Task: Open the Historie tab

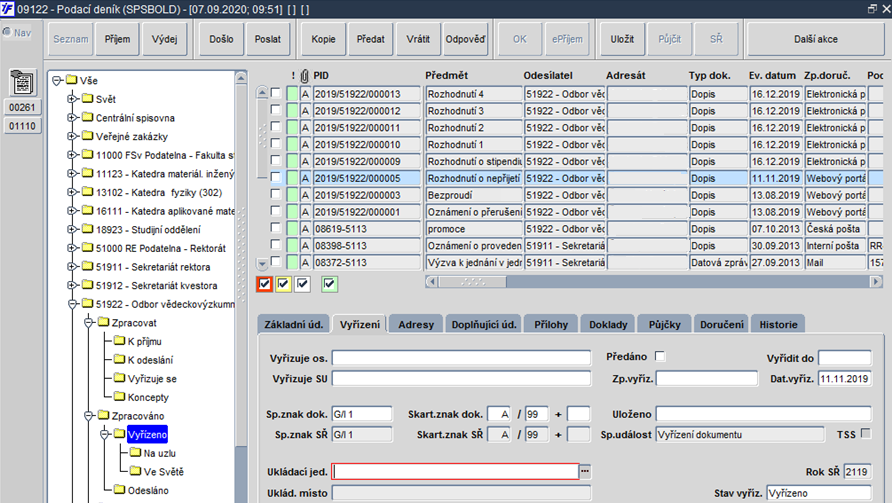Action: pyautogui.click(x=778, y=324)
